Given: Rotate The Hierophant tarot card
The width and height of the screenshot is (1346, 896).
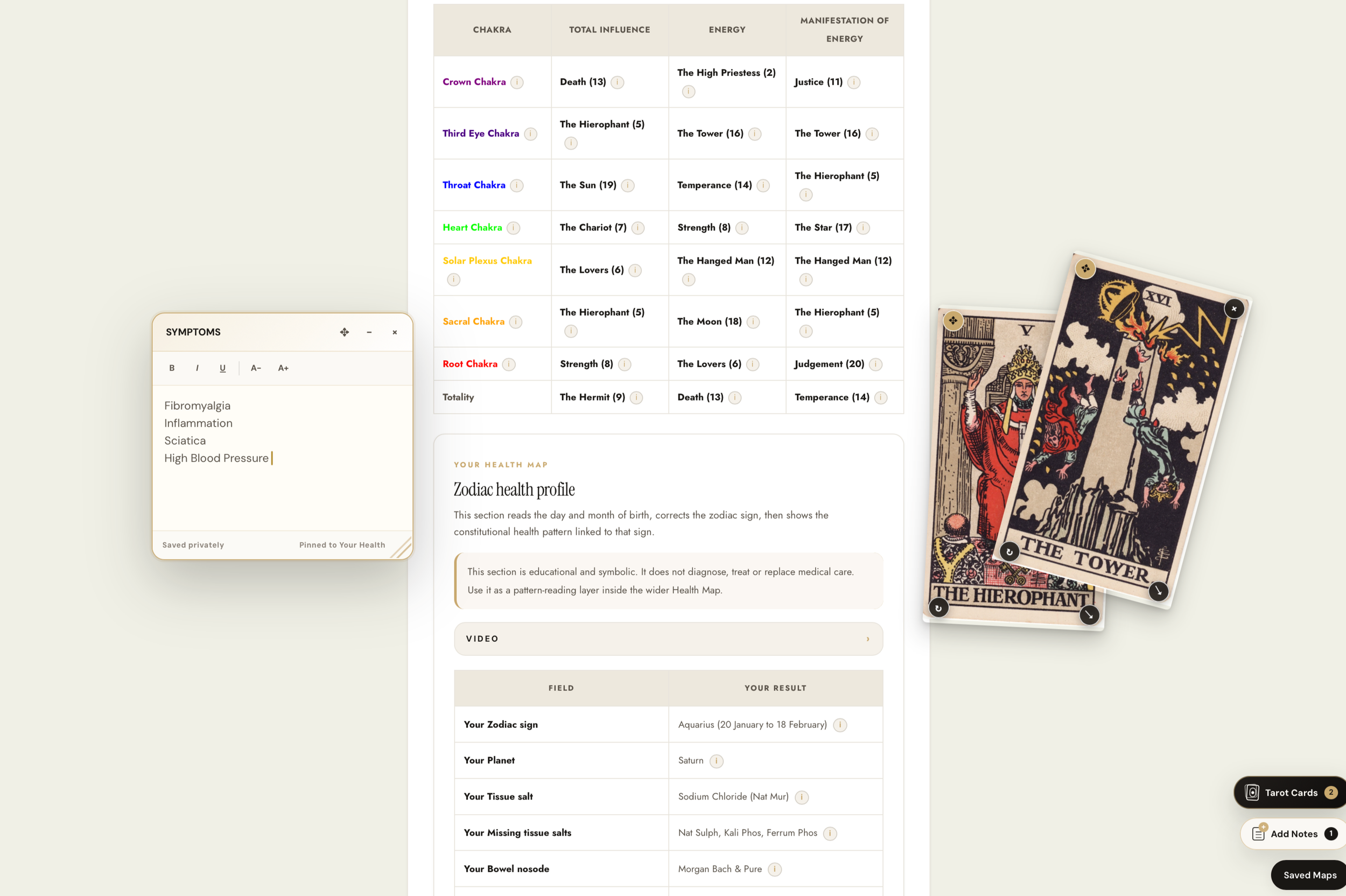Looking at the screenshot, I should 938,608.
